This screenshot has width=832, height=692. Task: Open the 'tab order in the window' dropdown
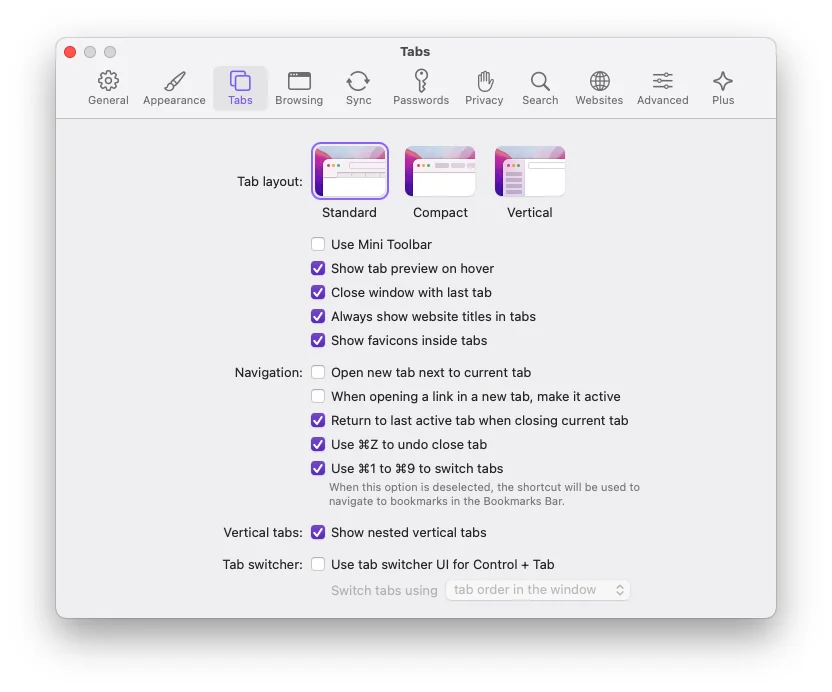point(538,590)
